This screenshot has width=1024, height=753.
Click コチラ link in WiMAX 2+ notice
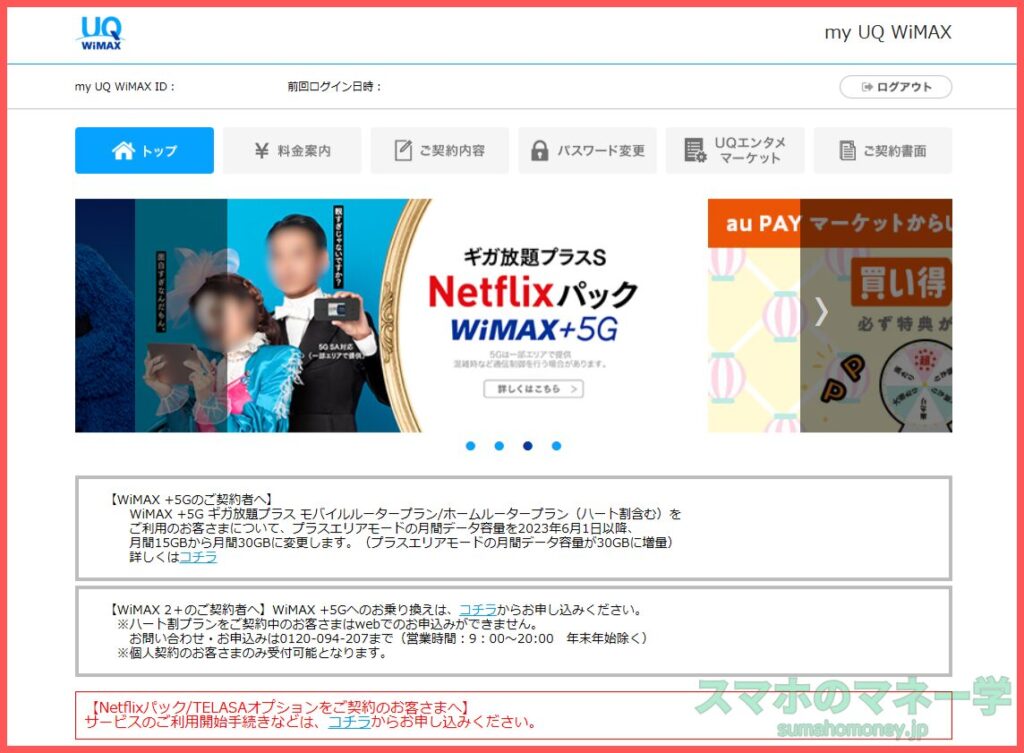pos(478,610)
